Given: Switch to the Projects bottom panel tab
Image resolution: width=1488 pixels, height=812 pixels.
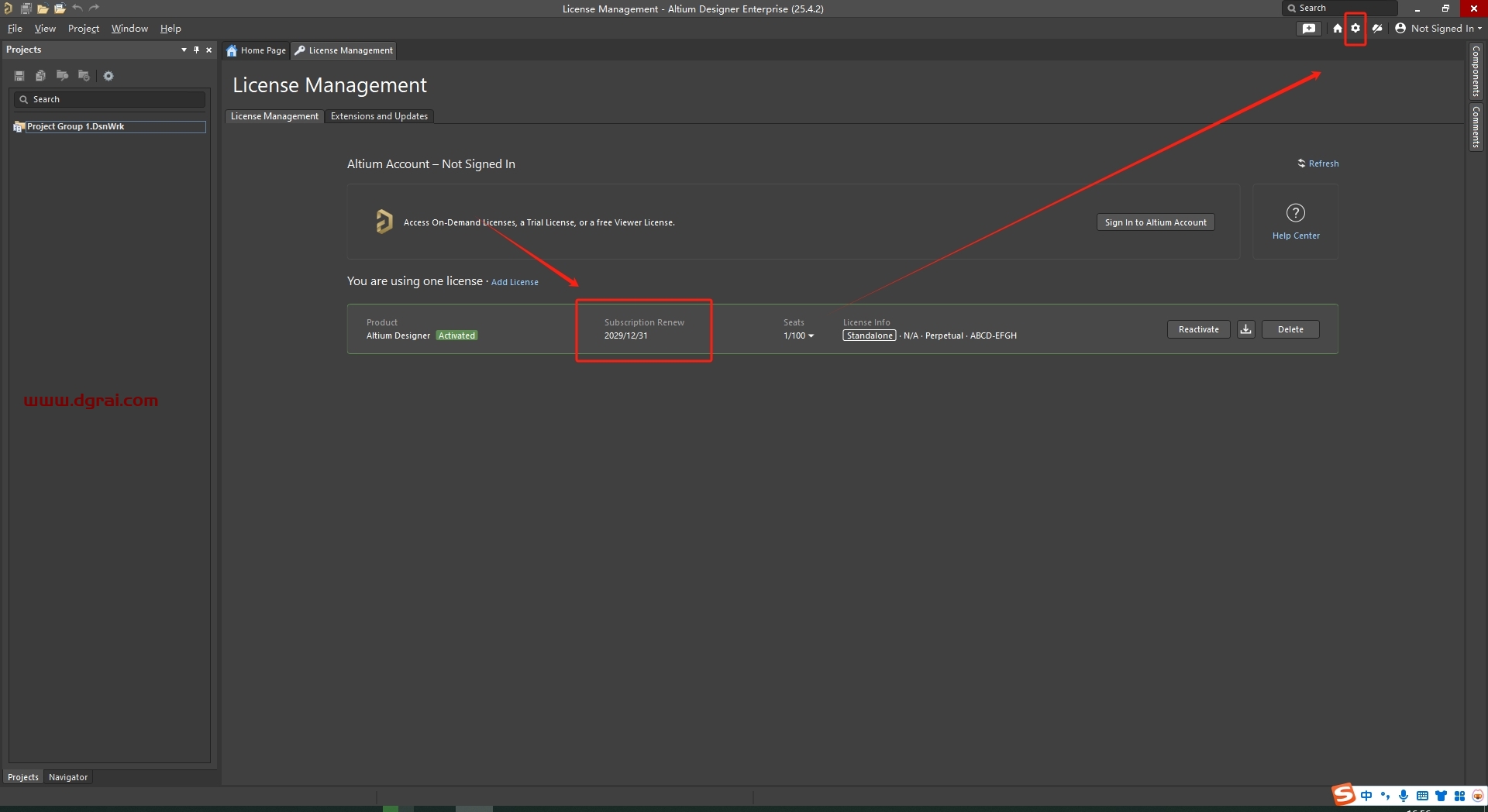Looking at the screenshot, I should pos(23,777).
